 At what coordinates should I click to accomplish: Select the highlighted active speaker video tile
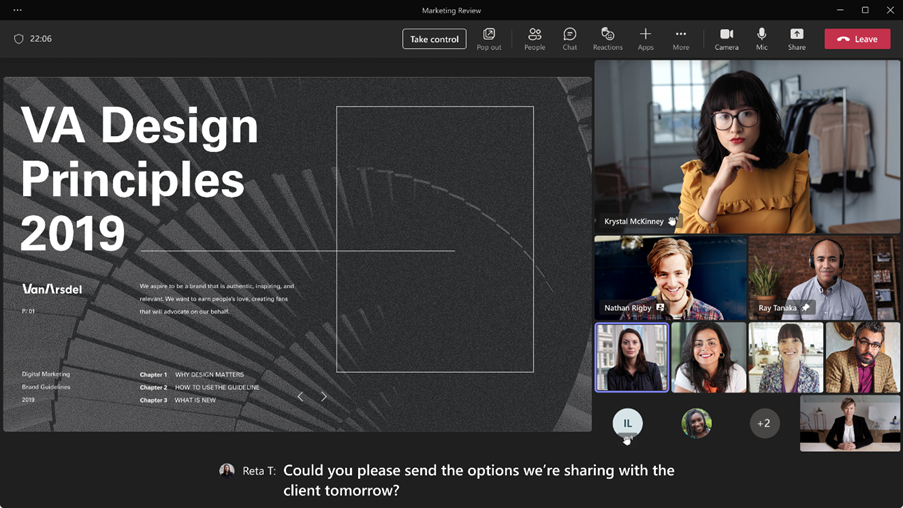click(x=632, y=357)
